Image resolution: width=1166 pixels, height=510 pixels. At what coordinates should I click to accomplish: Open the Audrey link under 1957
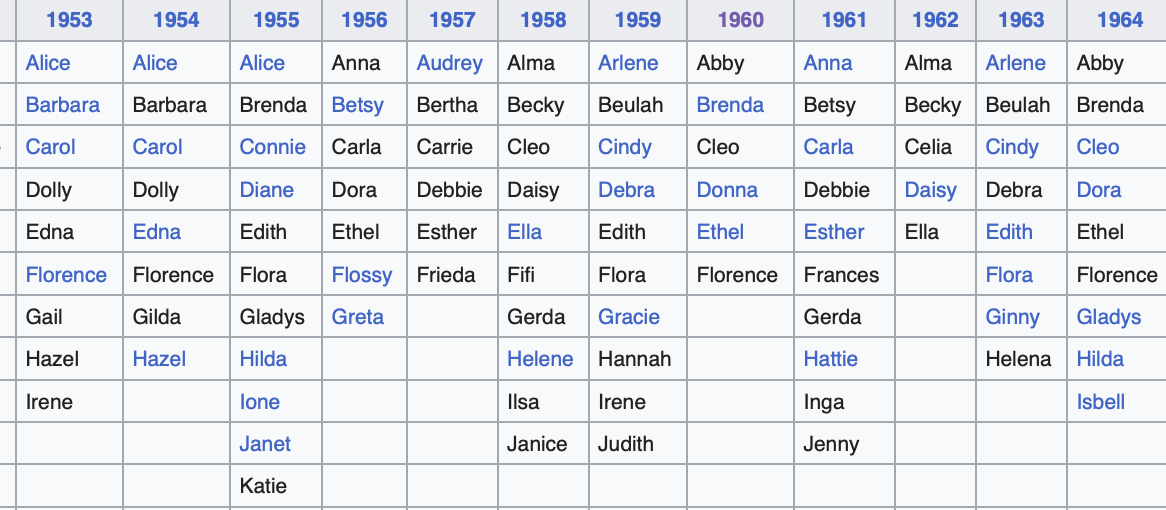[449, 63]
